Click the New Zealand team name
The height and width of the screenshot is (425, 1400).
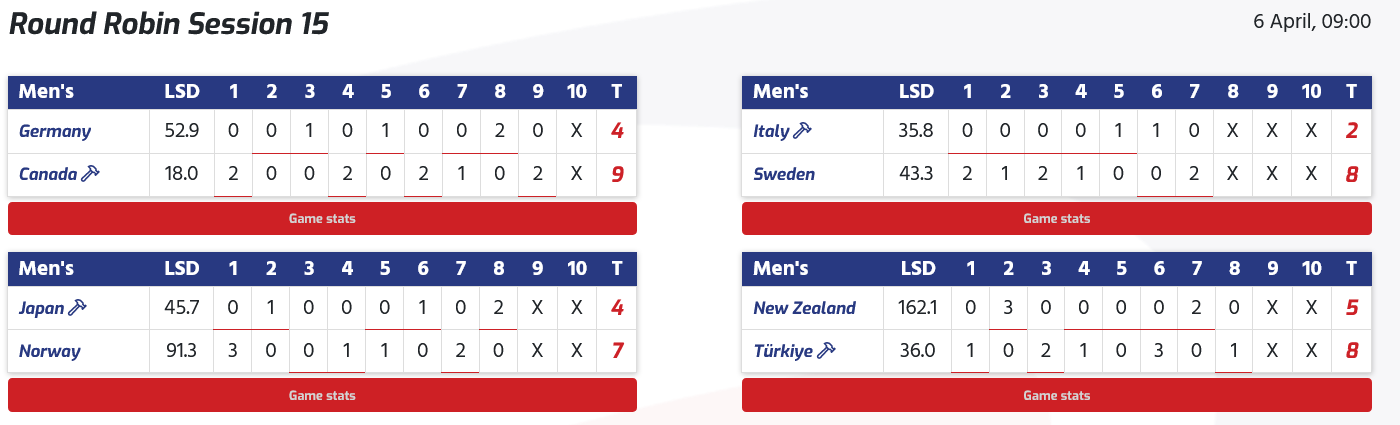[x=804, y=308]
